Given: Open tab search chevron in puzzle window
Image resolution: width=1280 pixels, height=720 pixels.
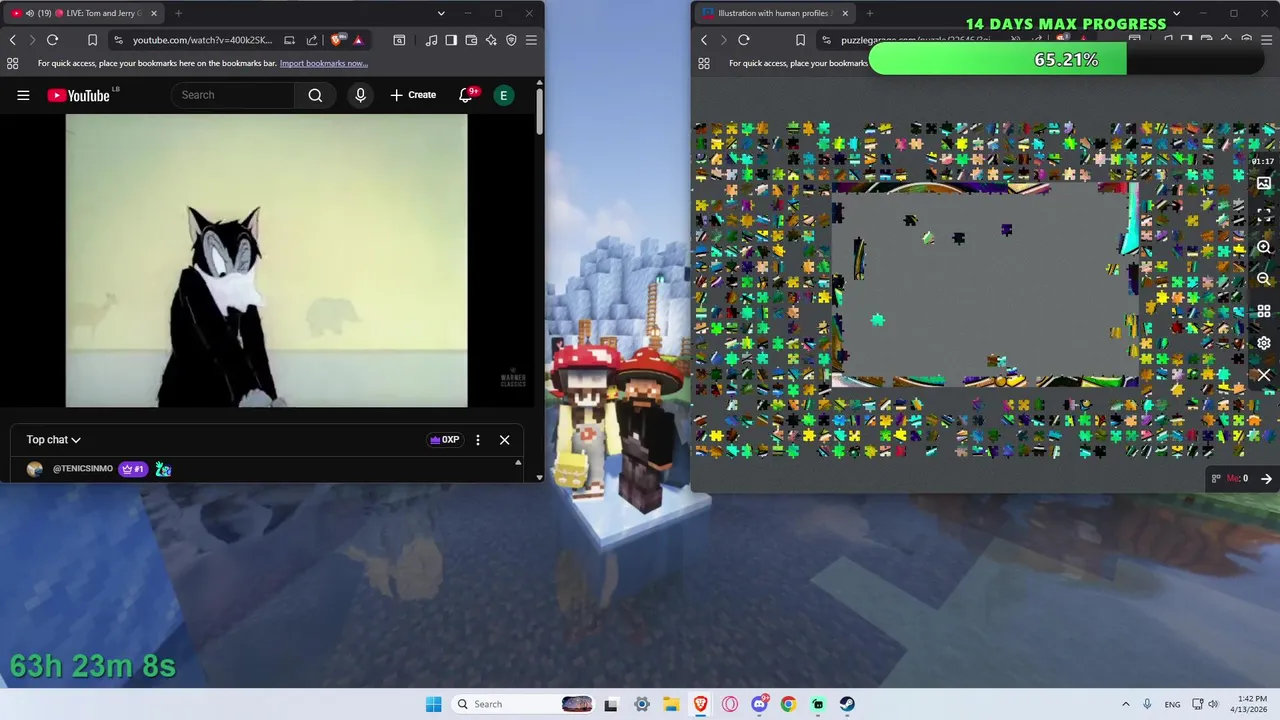Looking at the screenshot, I should point(1176,13).
